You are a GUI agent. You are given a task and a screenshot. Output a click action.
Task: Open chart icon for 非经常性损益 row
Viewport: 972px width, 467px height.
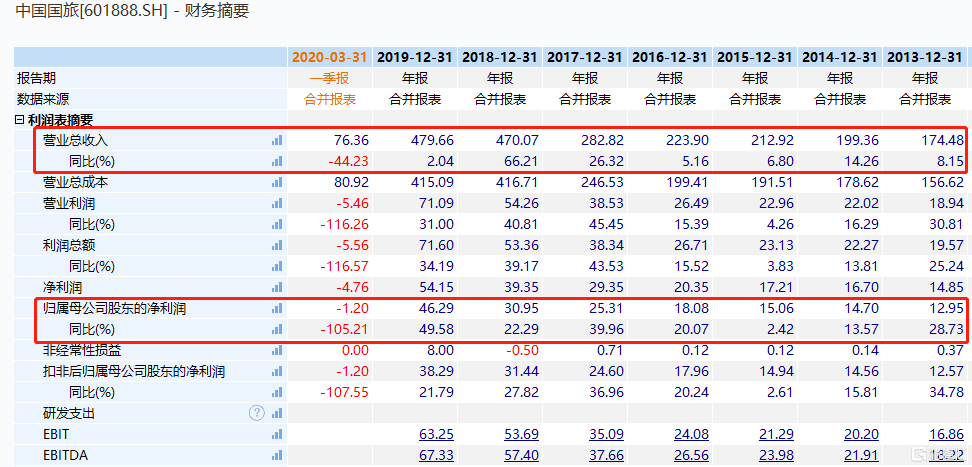[276, 350]
